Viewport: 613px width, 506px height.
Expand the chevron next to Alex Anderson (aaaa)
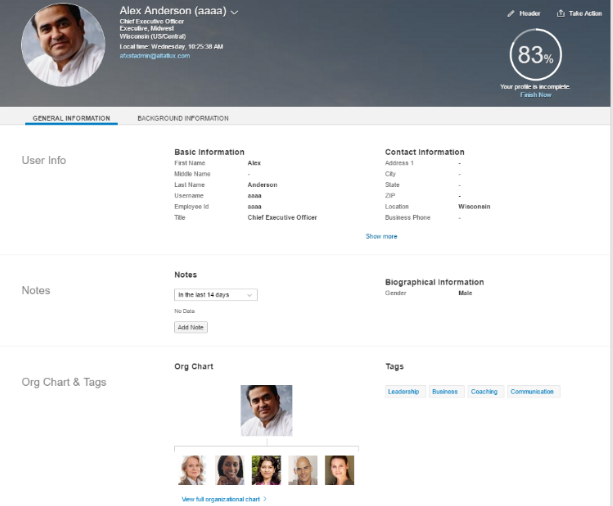pyautogui.click(x=235, y=12)
